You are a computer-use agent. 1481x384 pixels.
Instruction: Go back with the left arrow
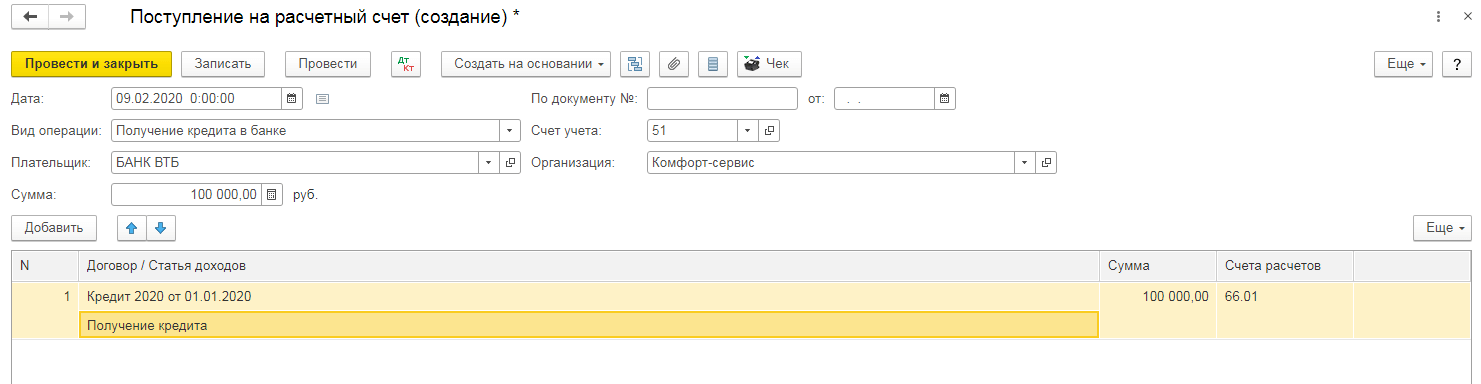pos(30,17)
